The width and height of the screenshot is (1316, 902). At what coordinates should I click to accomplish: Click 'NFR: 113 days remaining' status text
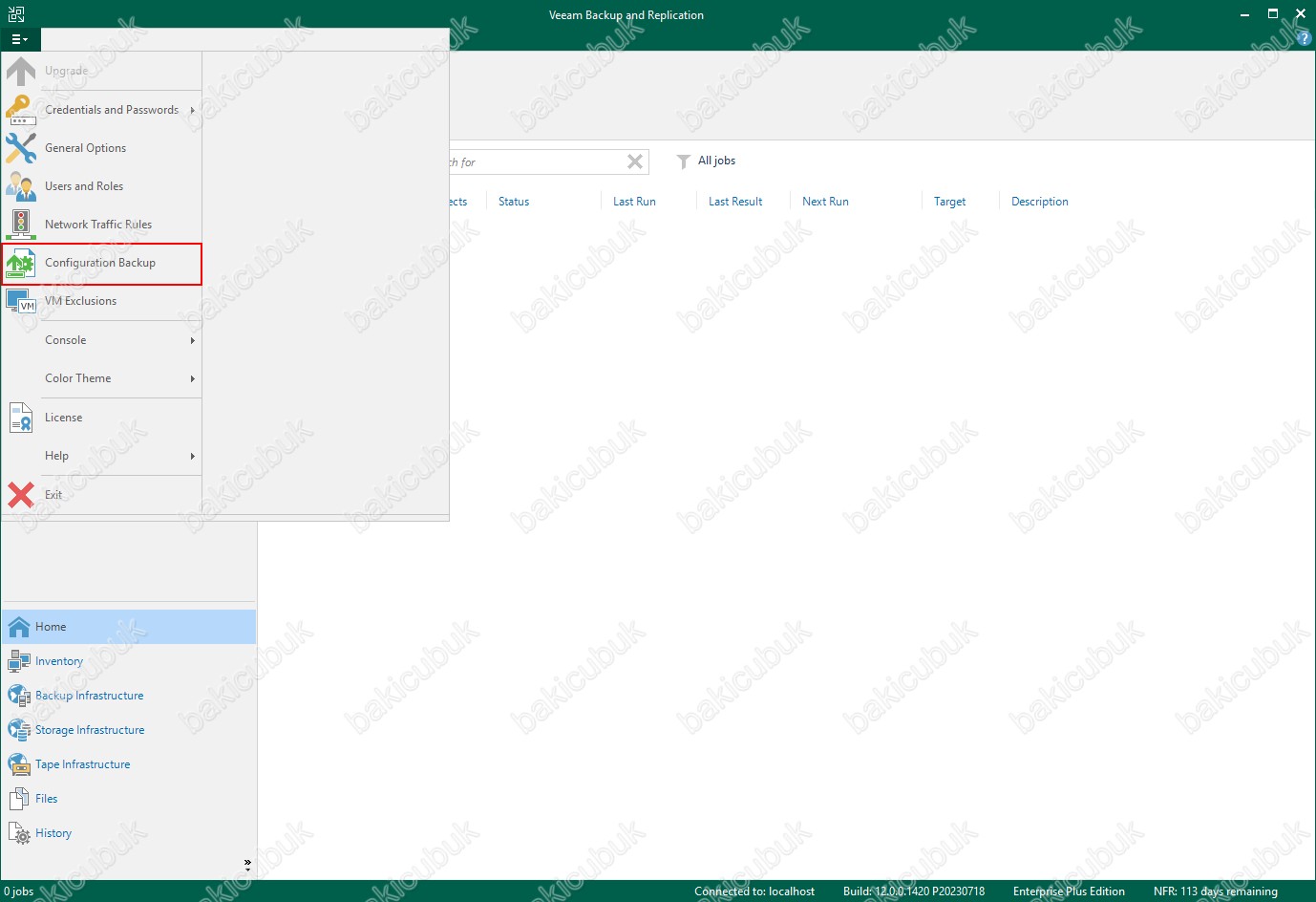(1215, 891)
